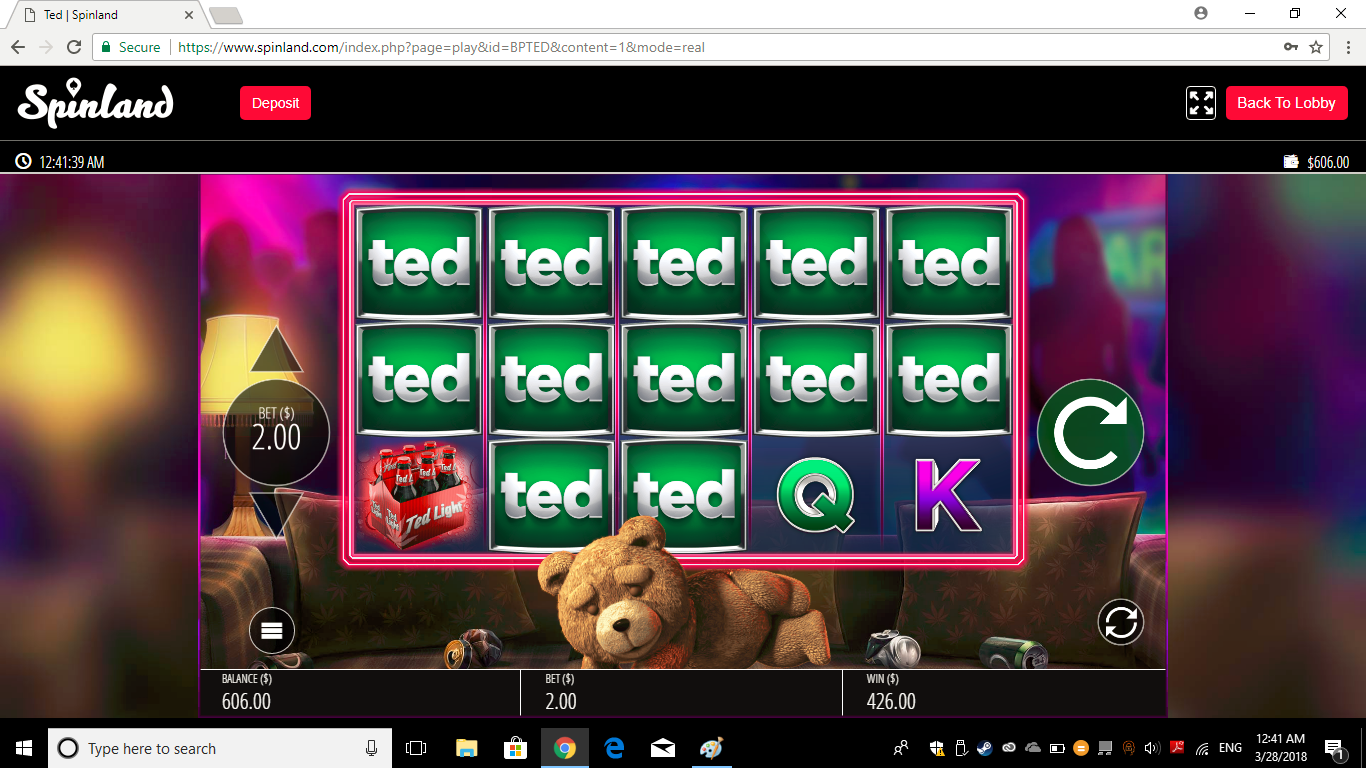Close the Ted | Spinland tab
The height and width of the screenshot is (768, 1366).
(x=189, y=15)
